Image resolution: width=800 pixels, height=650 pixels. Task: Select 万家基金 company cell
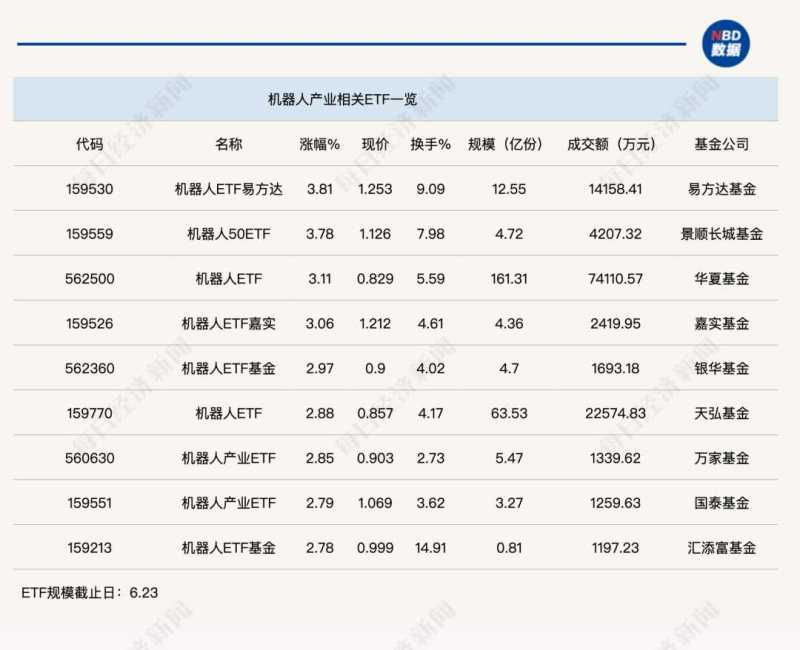pyautogui.click(x=721, y=458)
